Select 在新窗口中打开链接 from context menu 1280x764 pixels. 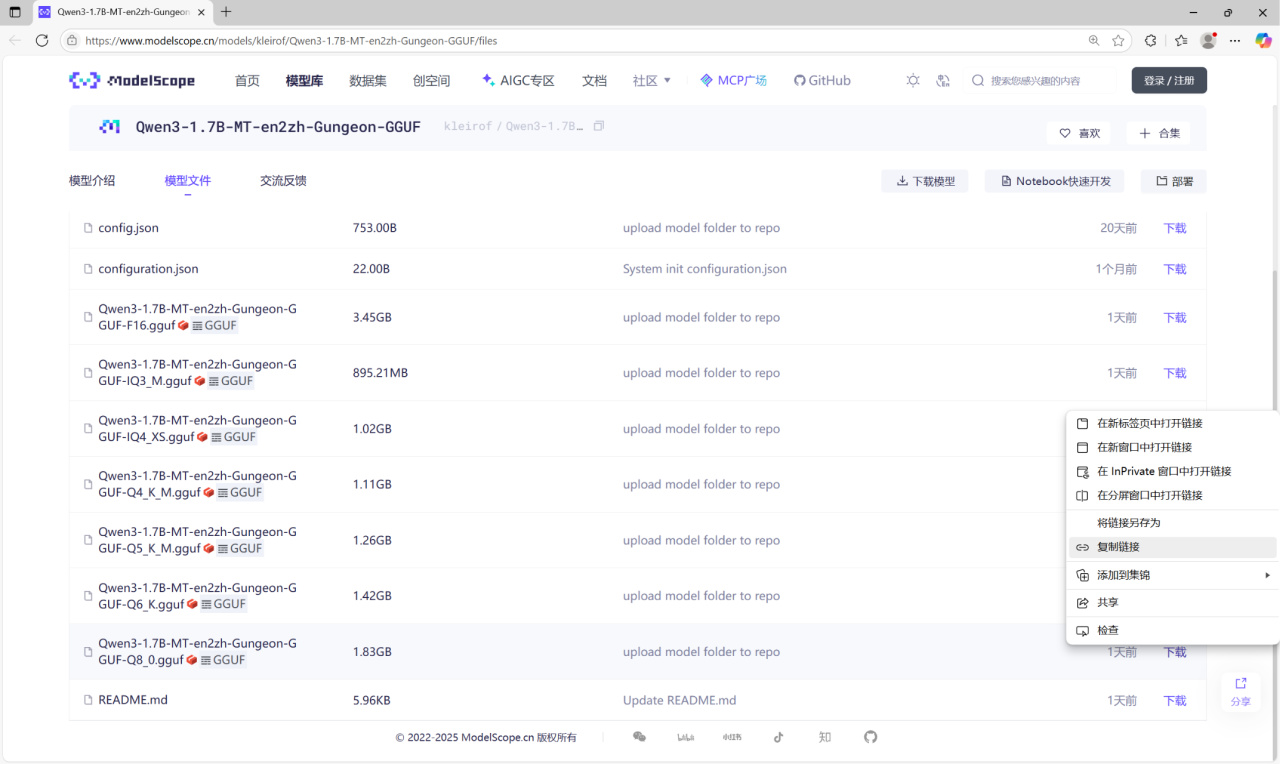point(1172,447)
